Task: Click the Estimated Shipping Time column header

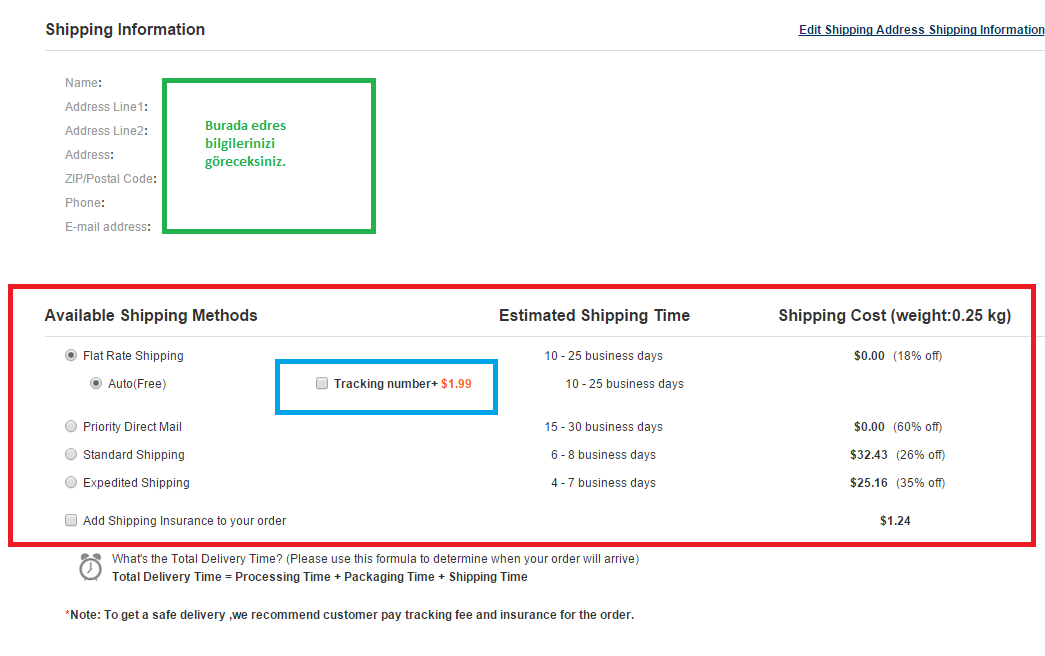Action: 594,315
